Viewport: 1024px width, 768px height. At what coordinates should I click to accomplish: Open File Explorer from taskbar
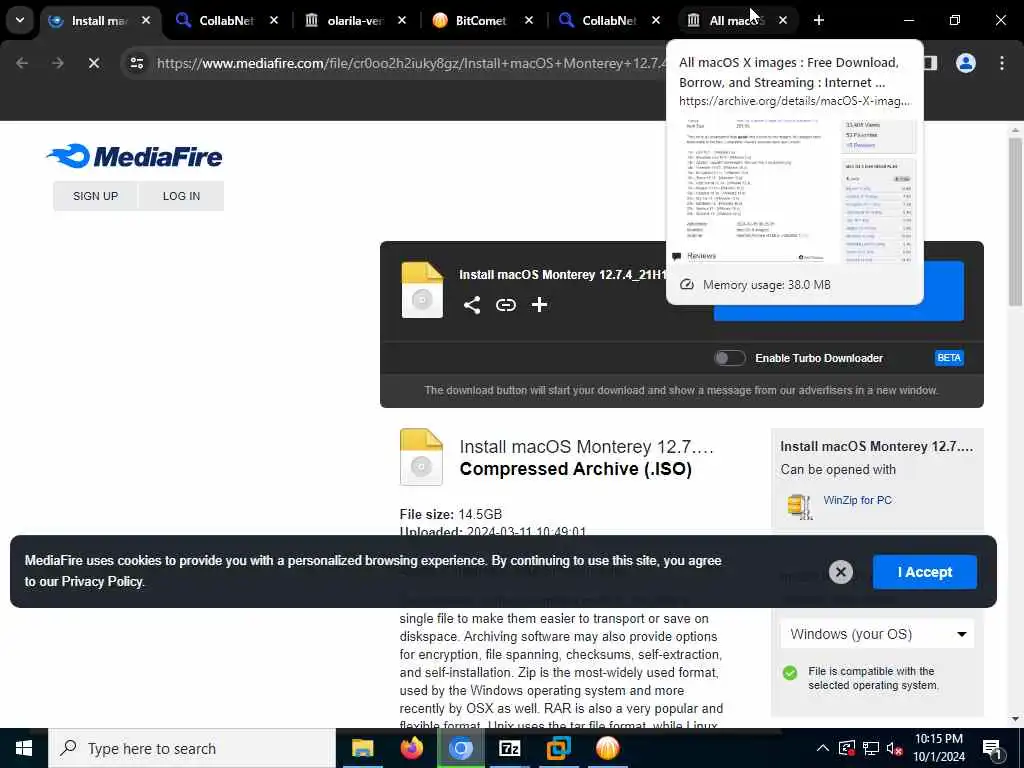(x=362, y=748)
